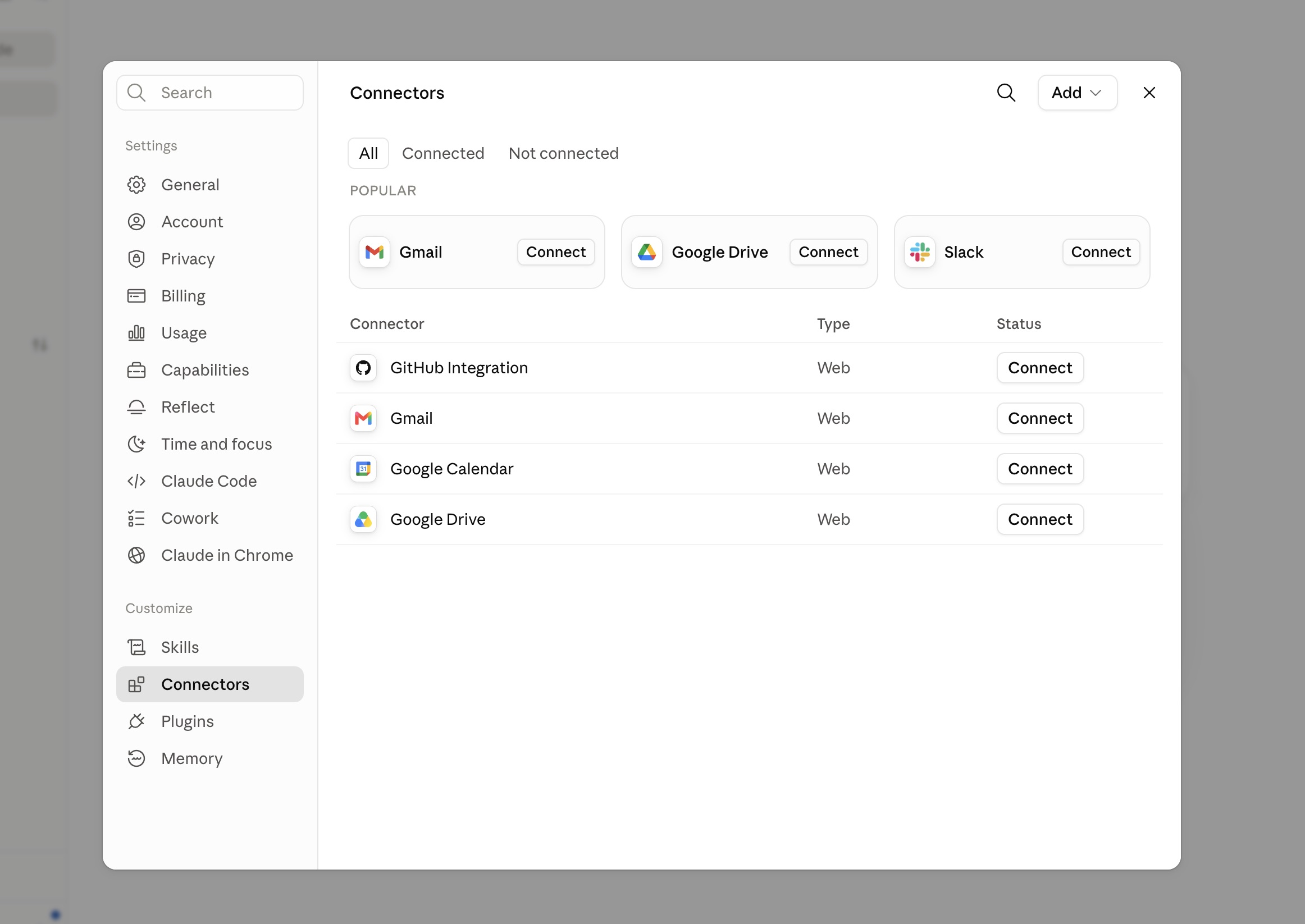Close the settings dialog with X
This screenshot has height=924, width=1305.
pos(1149,93)
